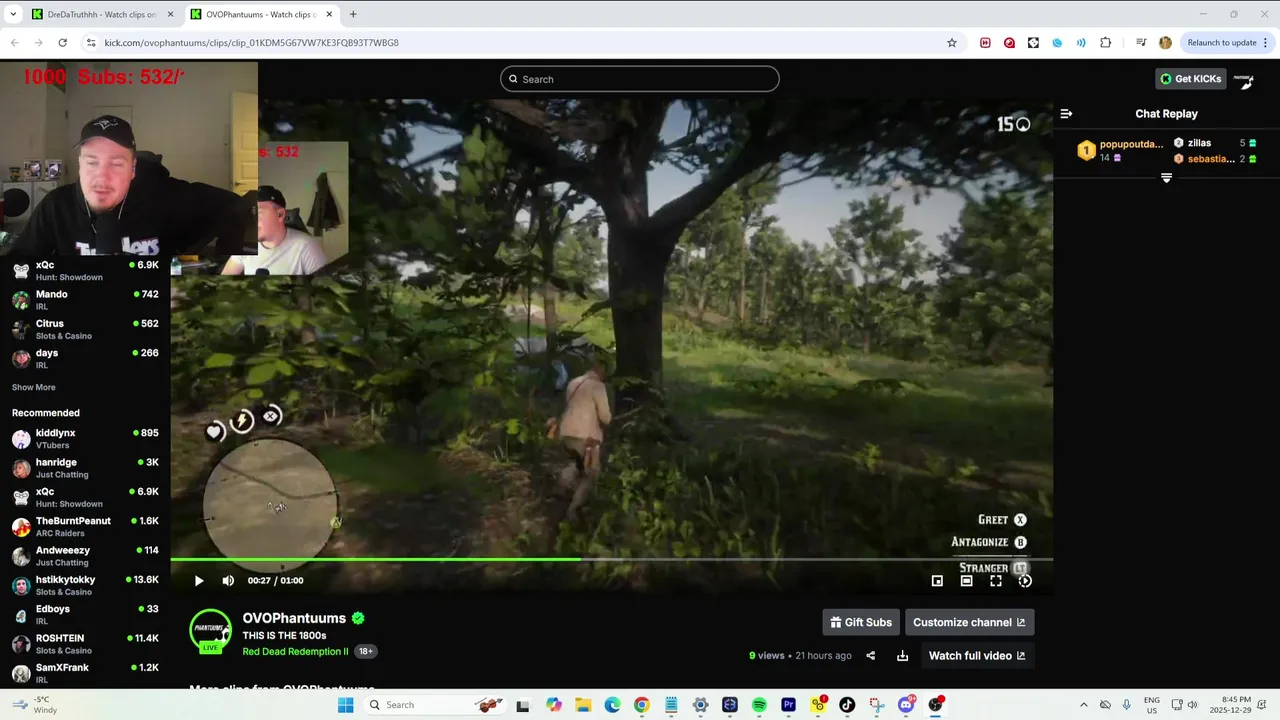Show hidden system tray icons

pyautogui.click(x=1084, y=705)
